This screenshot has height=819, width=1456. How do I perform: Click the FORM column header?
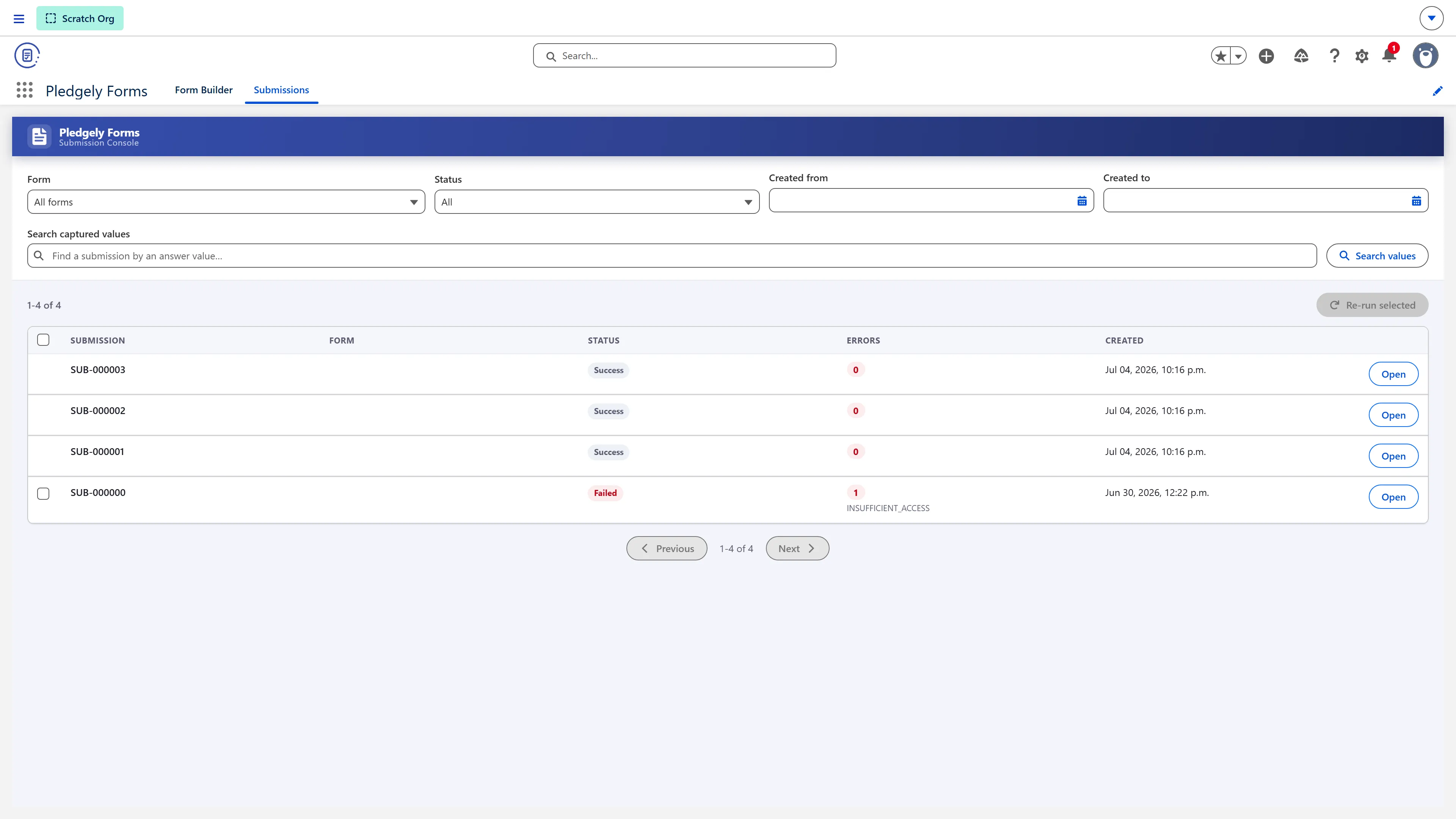pyautogui.click(x=341, y=340)
